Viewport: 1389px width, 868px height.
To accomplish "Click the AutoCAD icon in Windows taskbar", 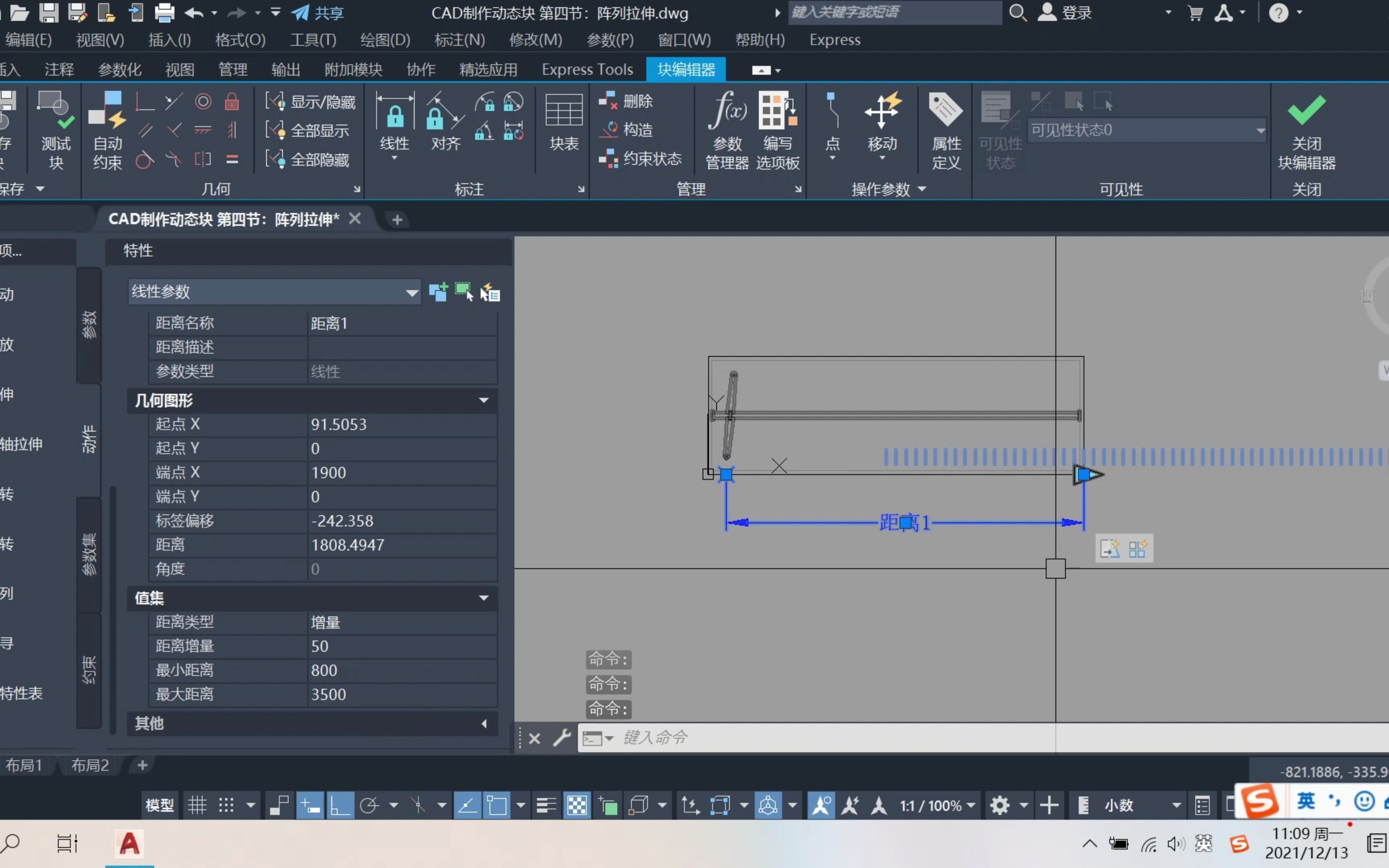I will (x=129, y=843).
